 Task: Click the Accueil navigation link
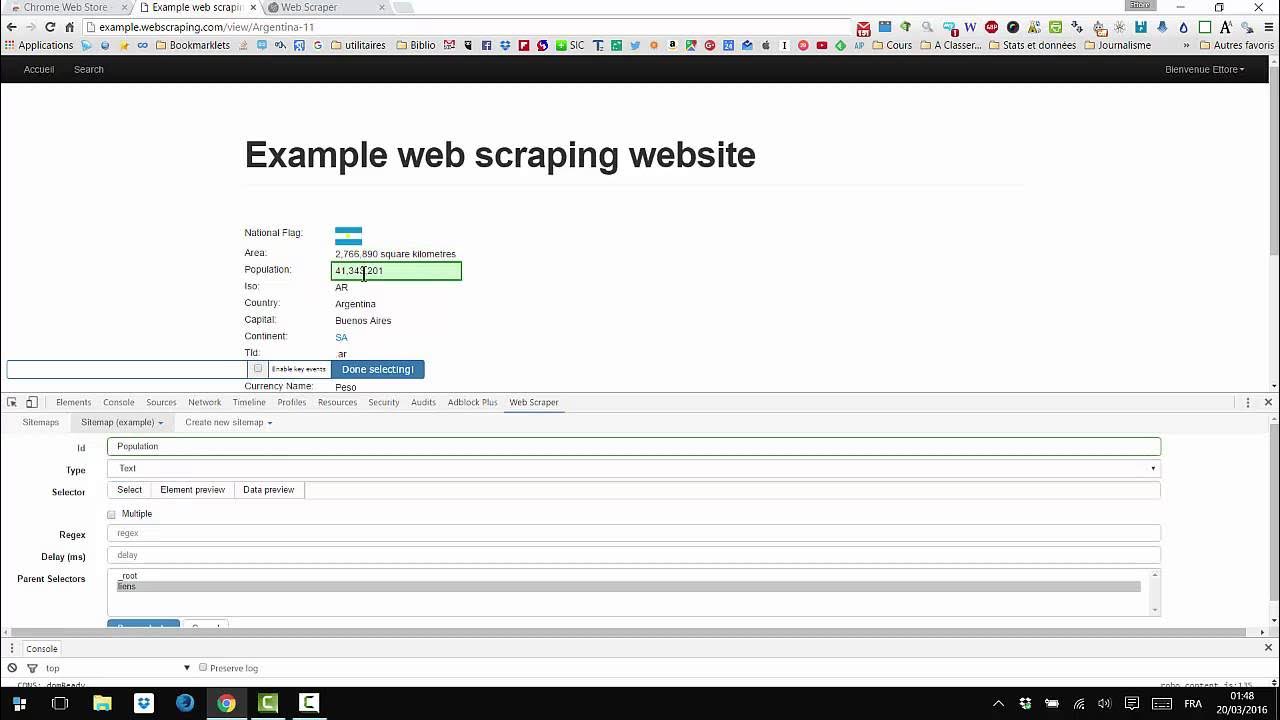(39, 69)
